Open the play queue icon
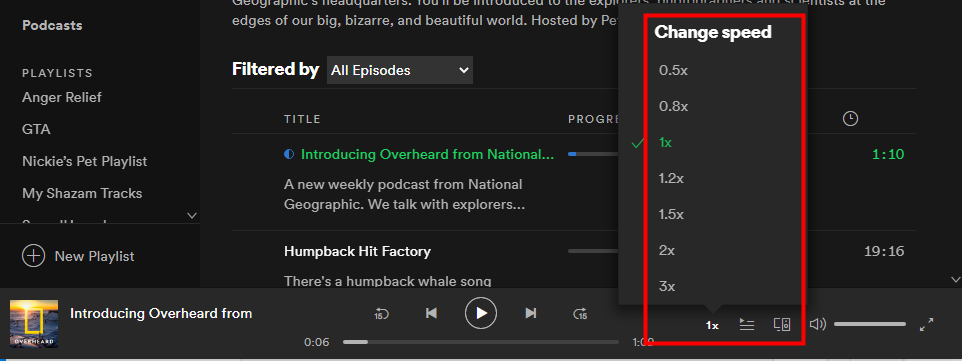 (747, 325)
